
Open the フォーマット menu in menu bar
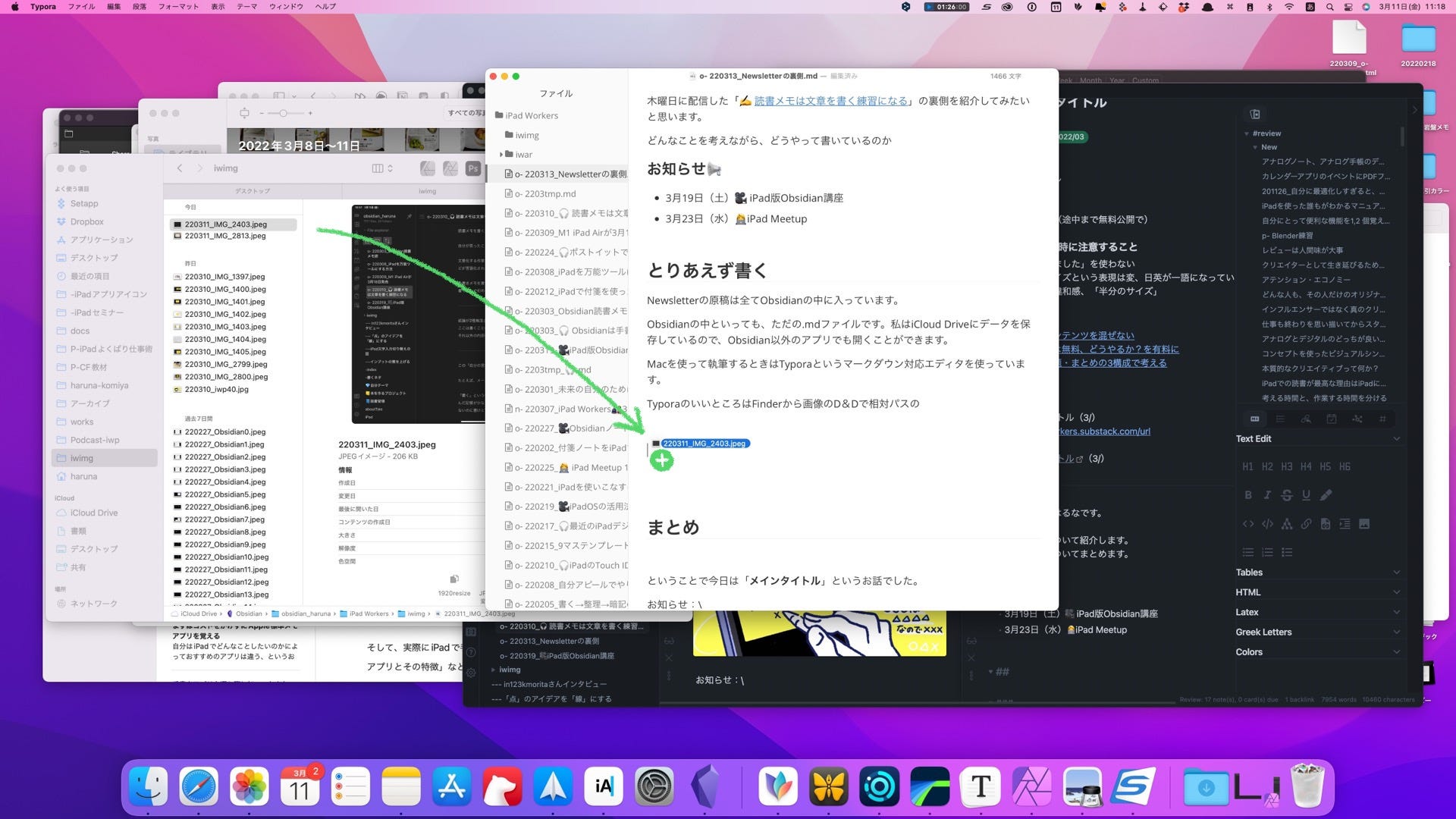click(178, 7)
